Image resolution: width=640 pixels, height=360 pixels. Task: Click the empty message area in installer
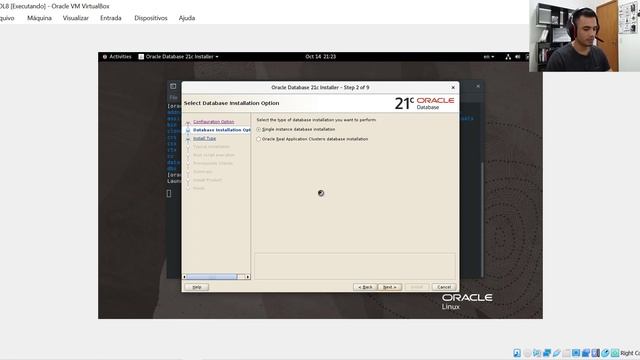point(355,266)
